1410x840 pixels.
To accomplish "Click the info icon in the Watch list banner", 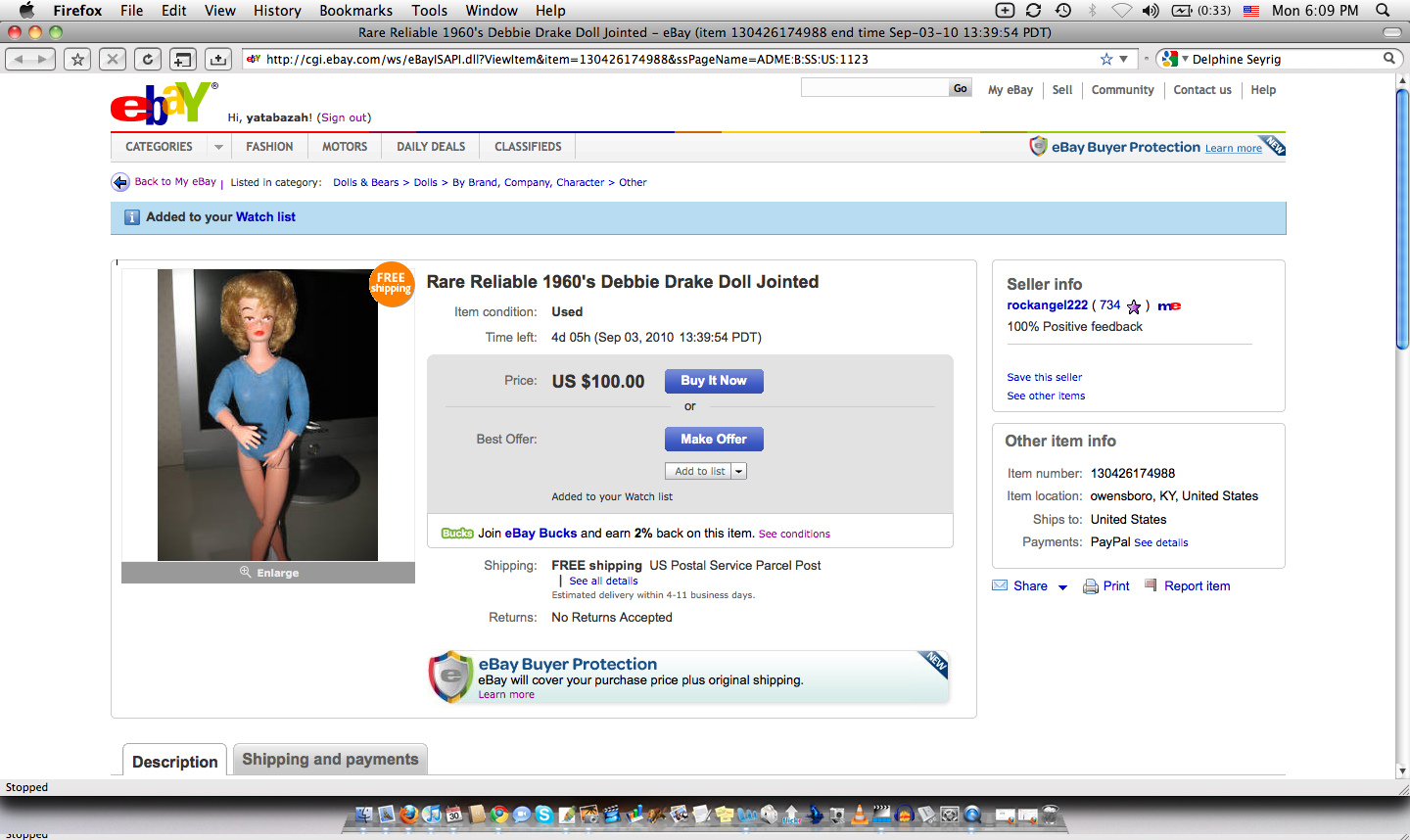I will (x=132, y=217).
